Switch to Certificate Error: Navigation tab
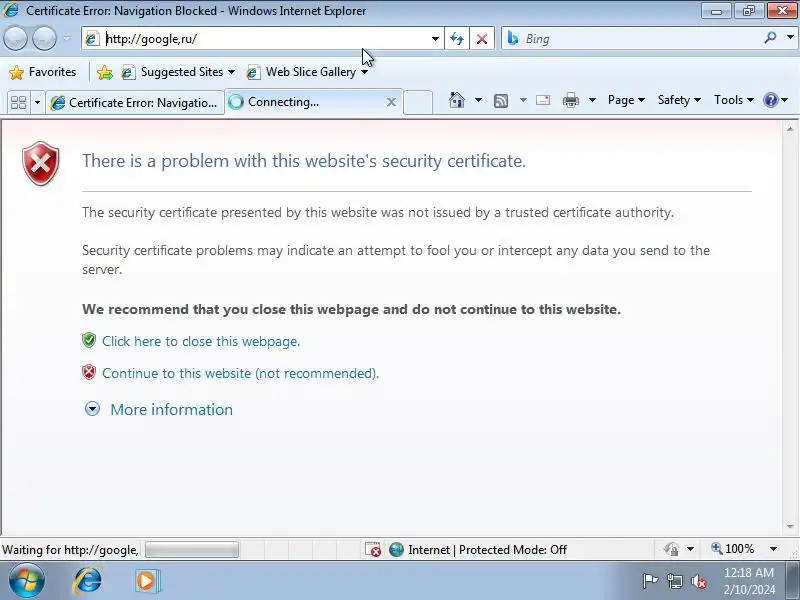This screenshot has width=800, height=600. (135, 103)
